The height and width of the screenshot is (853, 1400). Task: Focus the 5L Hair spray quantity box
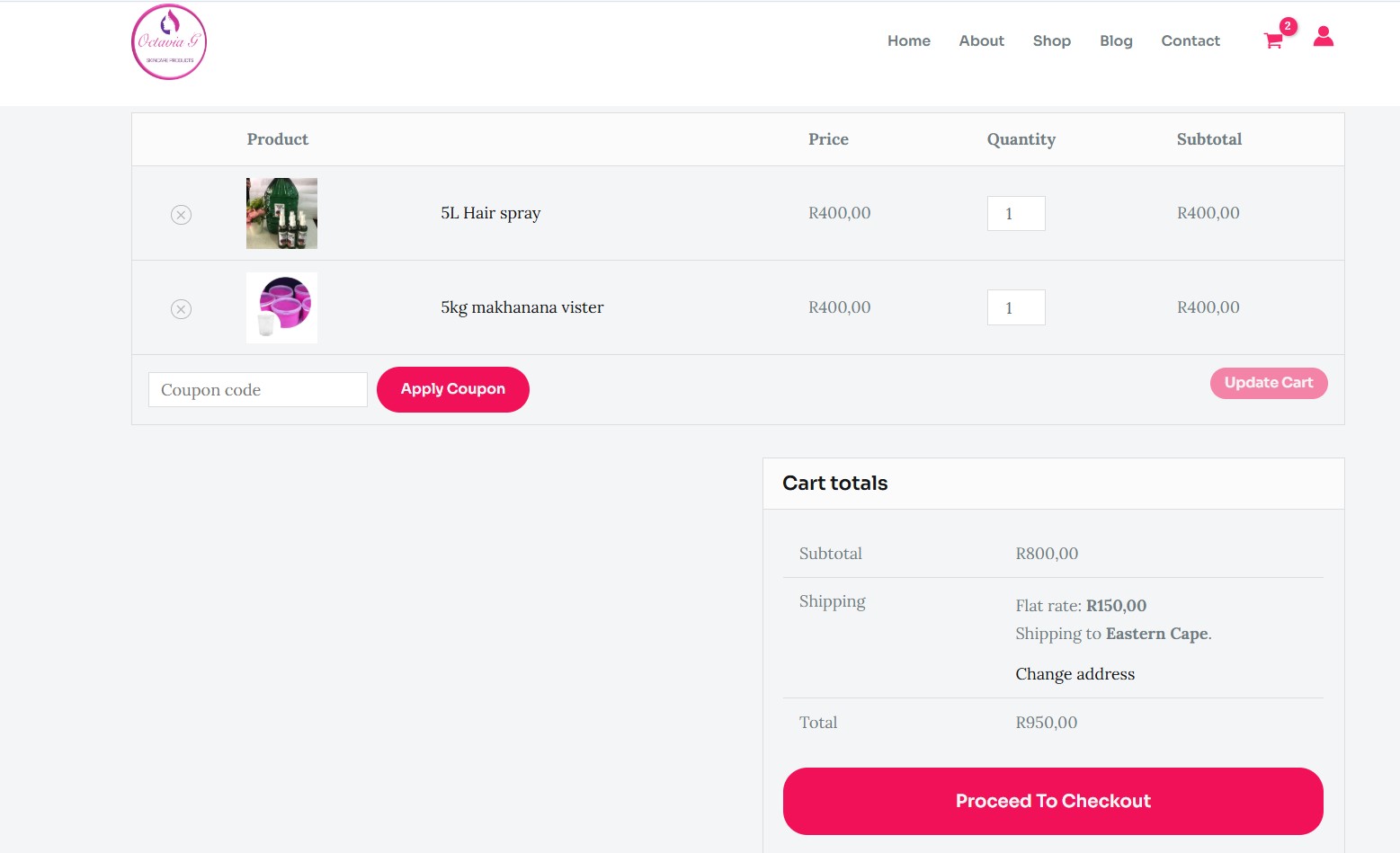(1015, 214)
